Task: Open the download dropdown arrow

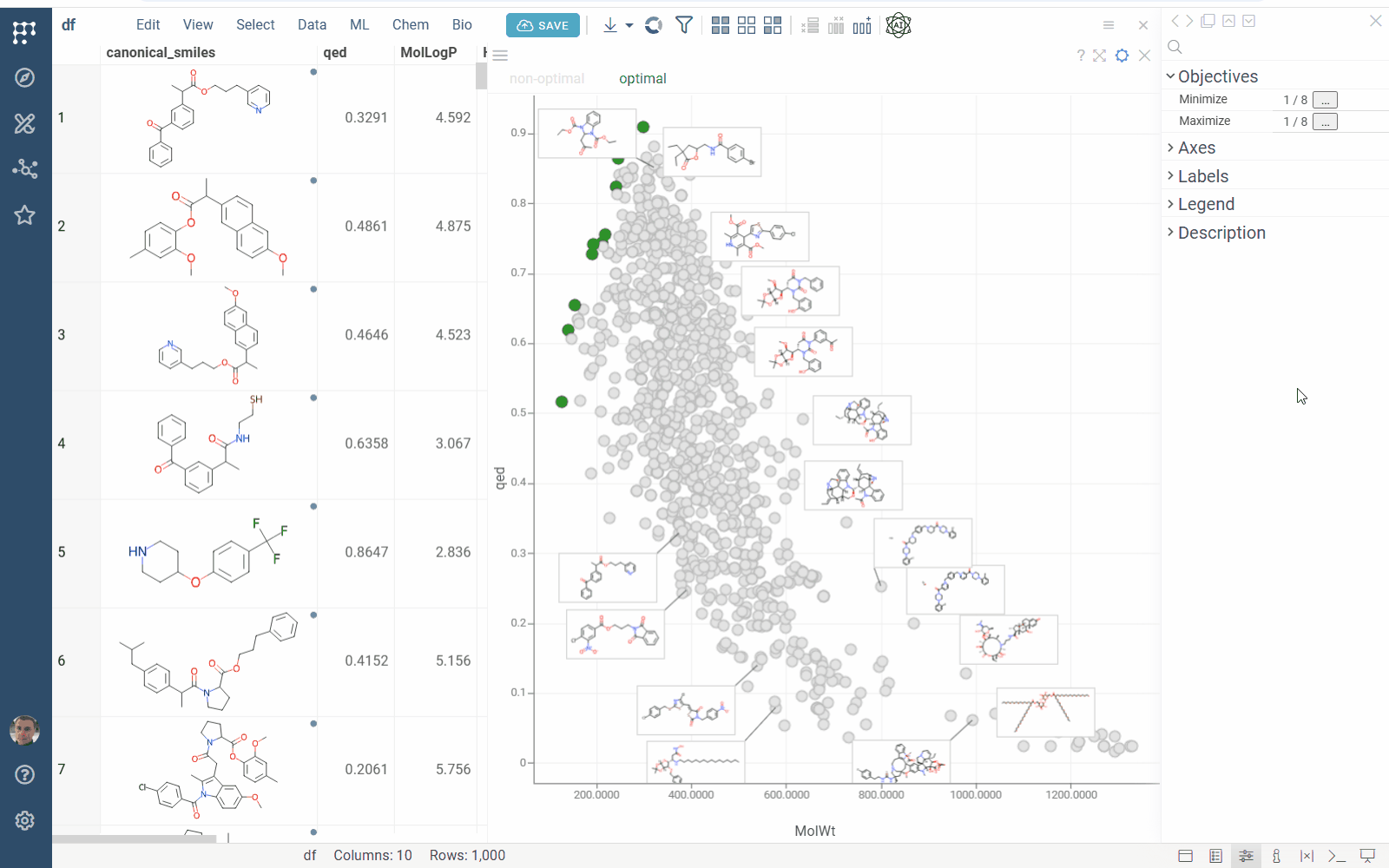Action: point(629,26)
